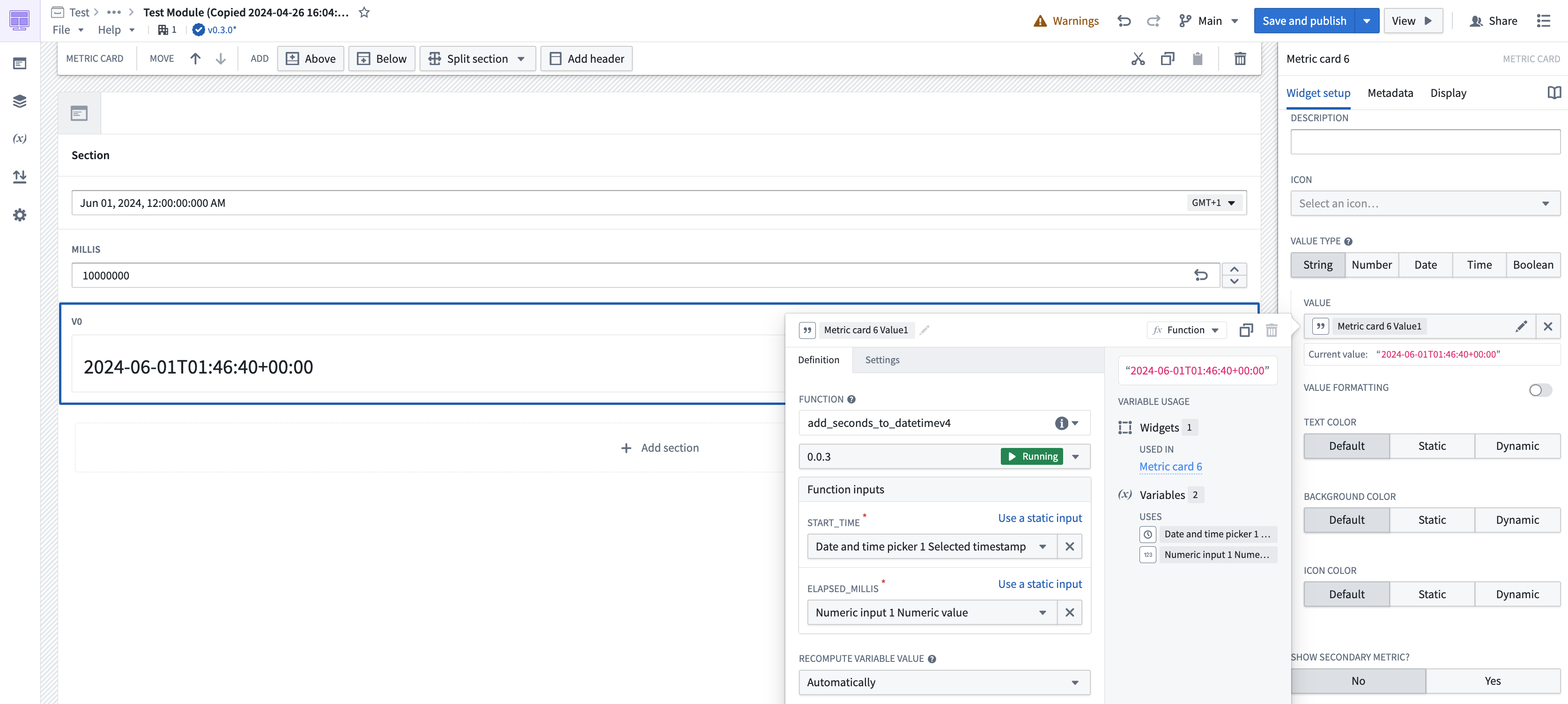Viewport: 1568px width, 704px height.
Task: Switch to the Display tab
Action: (1448, 93)
